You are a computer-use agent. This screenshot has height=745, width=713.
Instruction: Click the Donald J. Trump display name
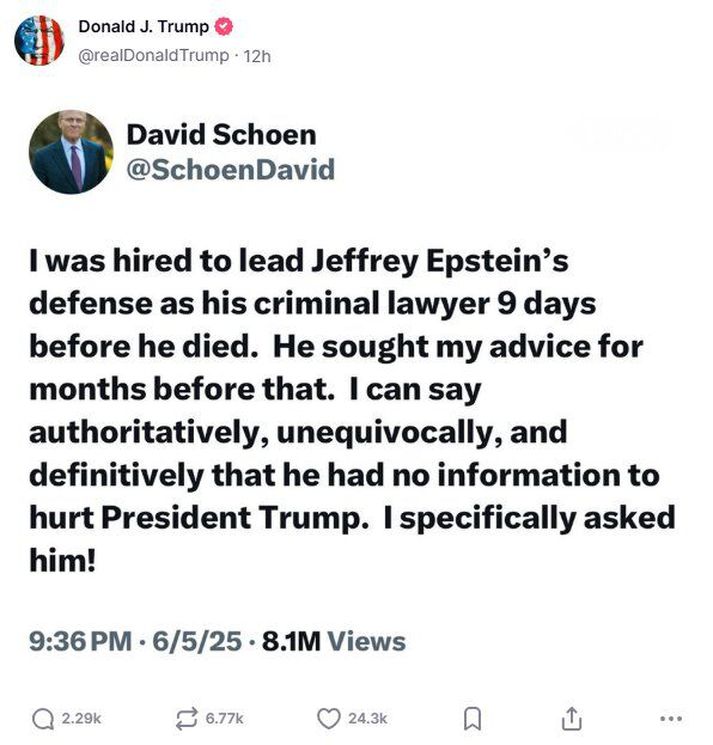(143, 27)
